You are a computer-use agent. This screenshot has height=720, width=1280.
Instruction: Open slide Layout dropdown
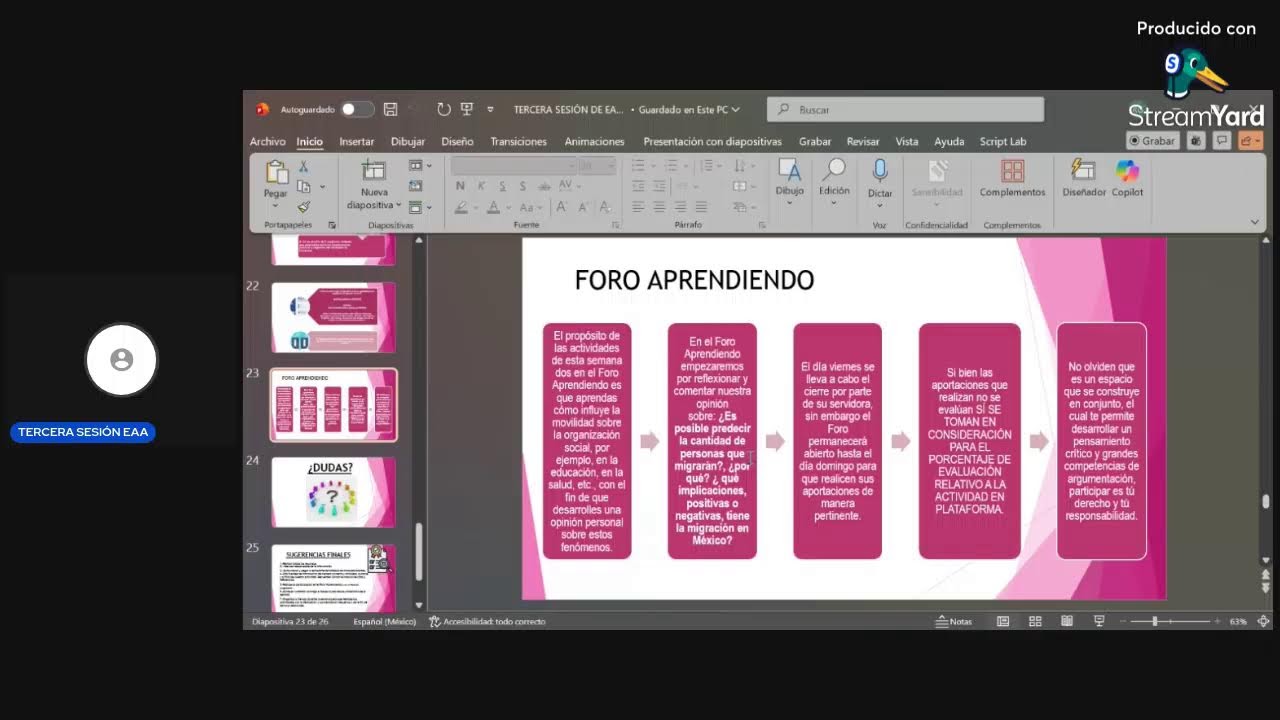click(x=420, y=166)
